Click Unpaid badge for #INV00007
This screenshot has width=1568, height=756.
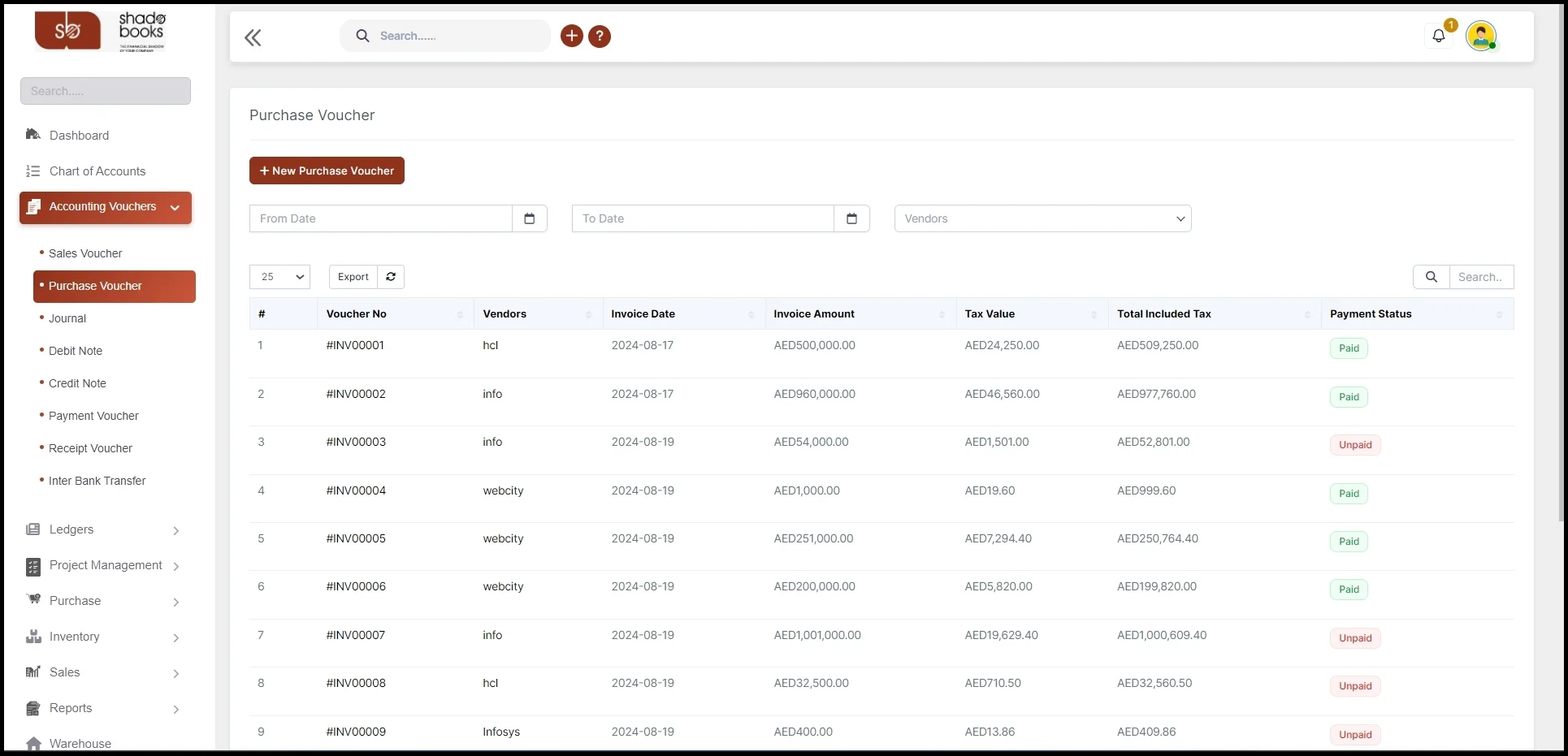point(1355,638)
